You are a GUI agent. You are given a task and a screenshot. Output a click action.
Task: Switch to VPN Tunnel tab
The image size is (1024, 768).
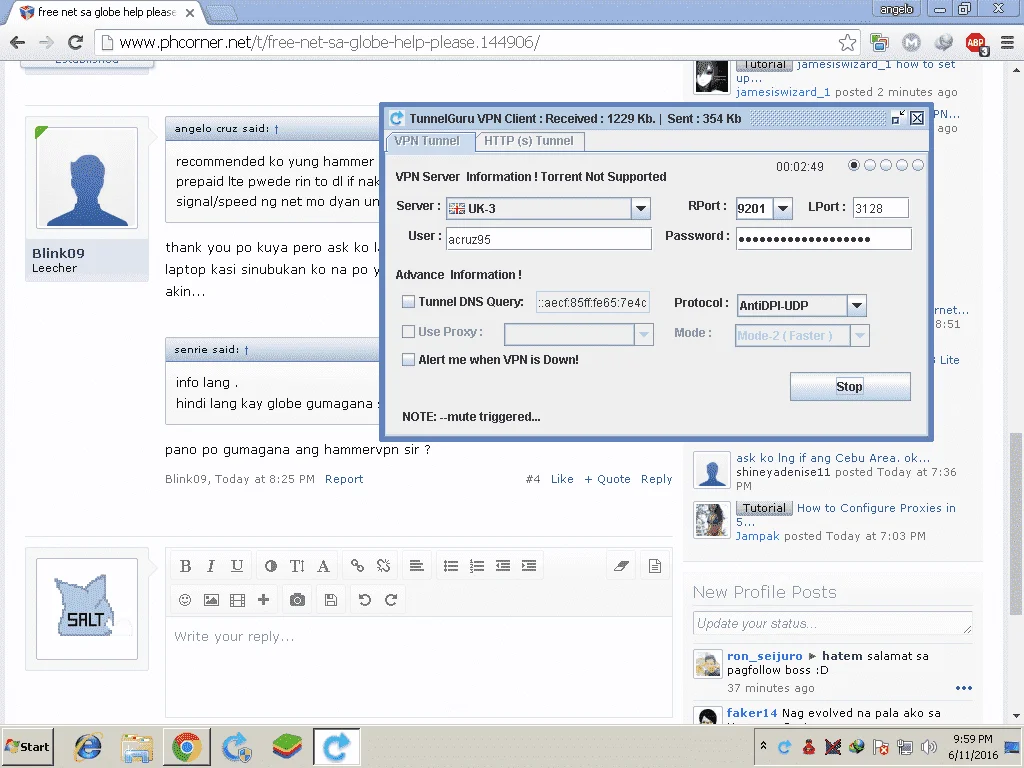(x=427, y=141)
